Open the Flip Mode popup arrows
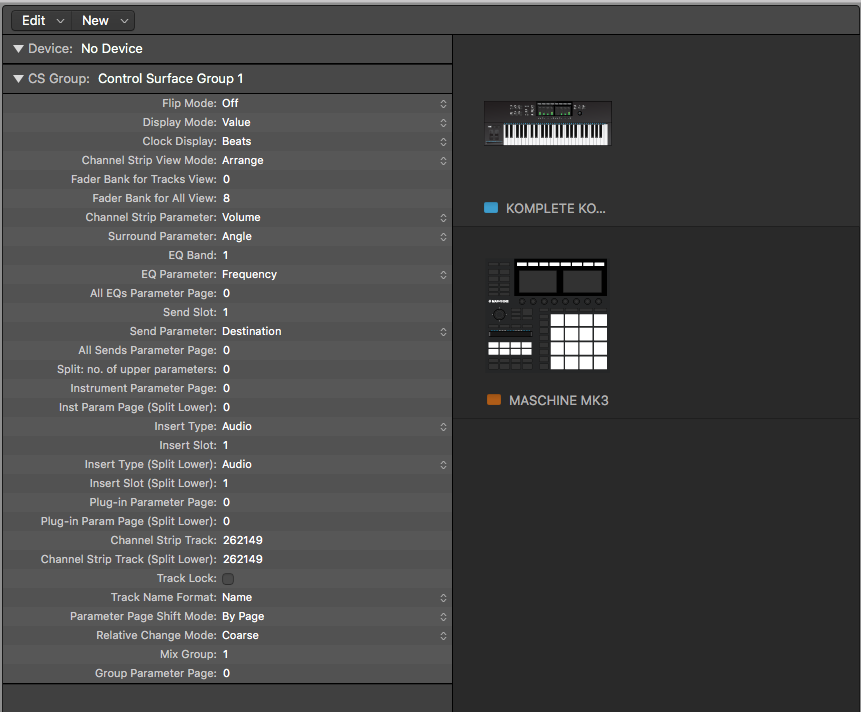Viewport: 861px width, 712px height. click(x=443, y=104)
